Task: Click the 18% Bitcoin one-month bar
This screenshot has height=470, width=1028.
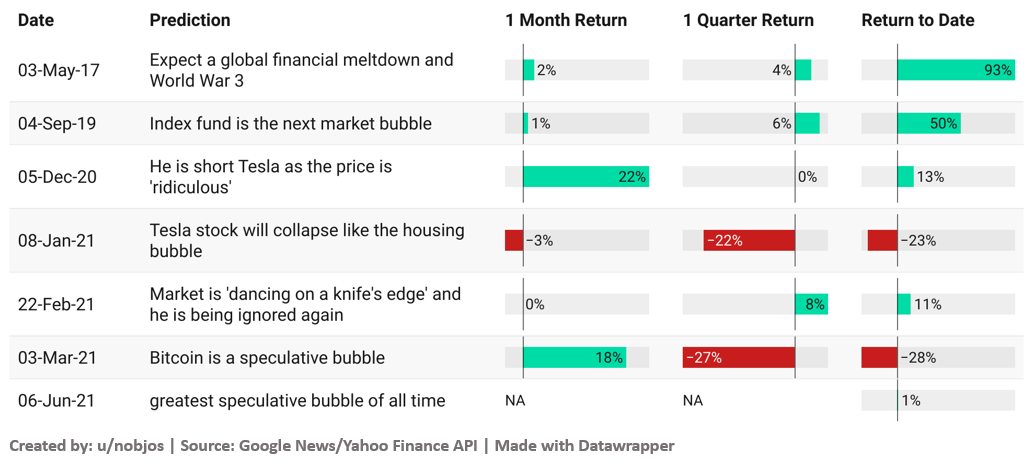Action: point(574,357)
